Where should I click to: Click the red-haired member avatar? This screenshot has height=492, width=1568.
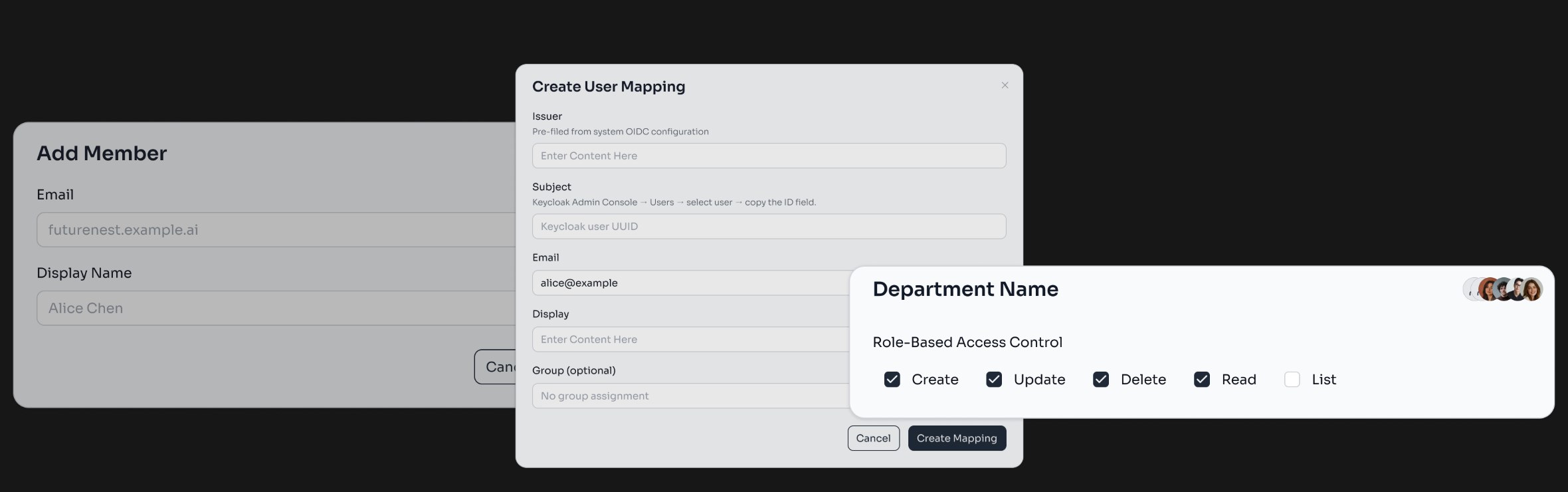click(1489, 290)
